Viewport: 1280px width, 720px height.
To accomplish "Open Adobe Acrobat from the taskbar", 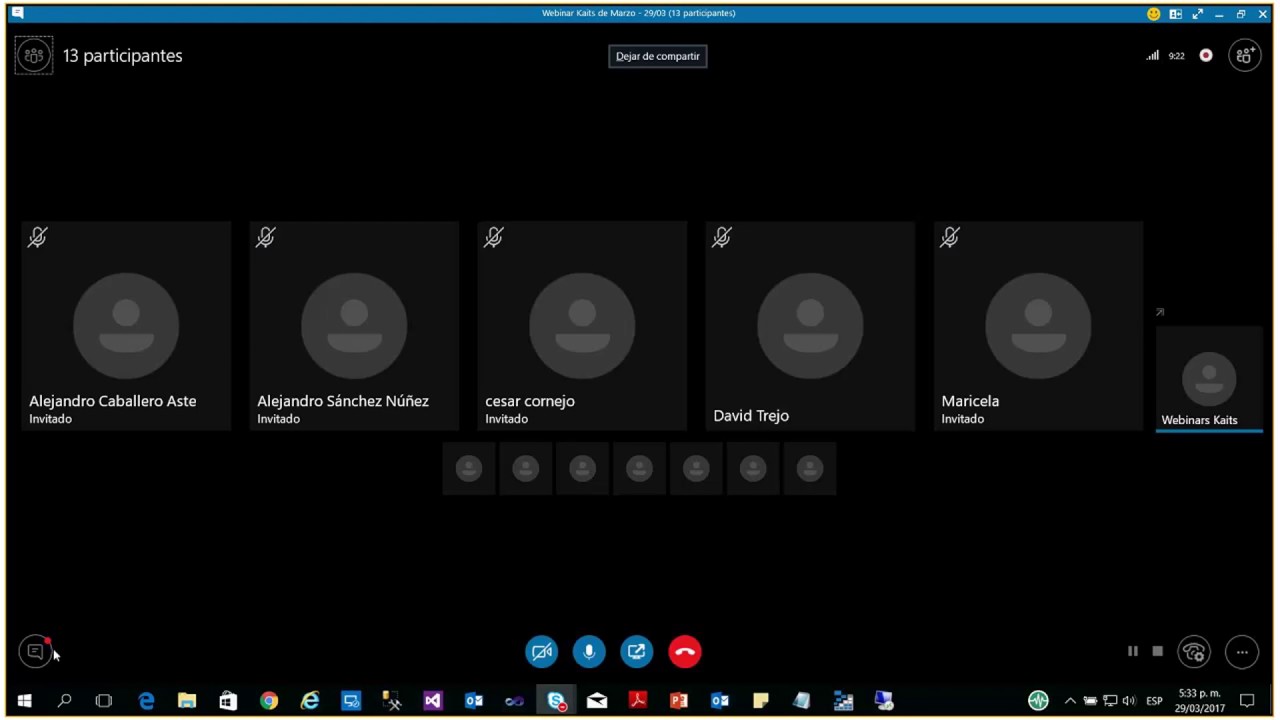I will point(638,701).
